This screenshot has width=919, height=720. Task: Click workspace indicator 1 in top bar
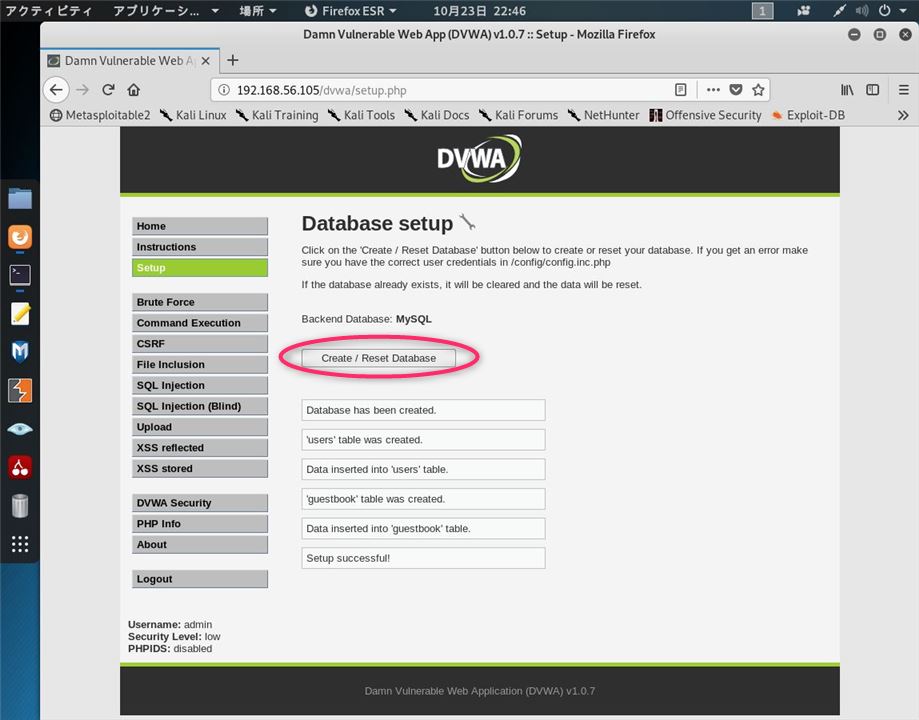coord(763,11)
